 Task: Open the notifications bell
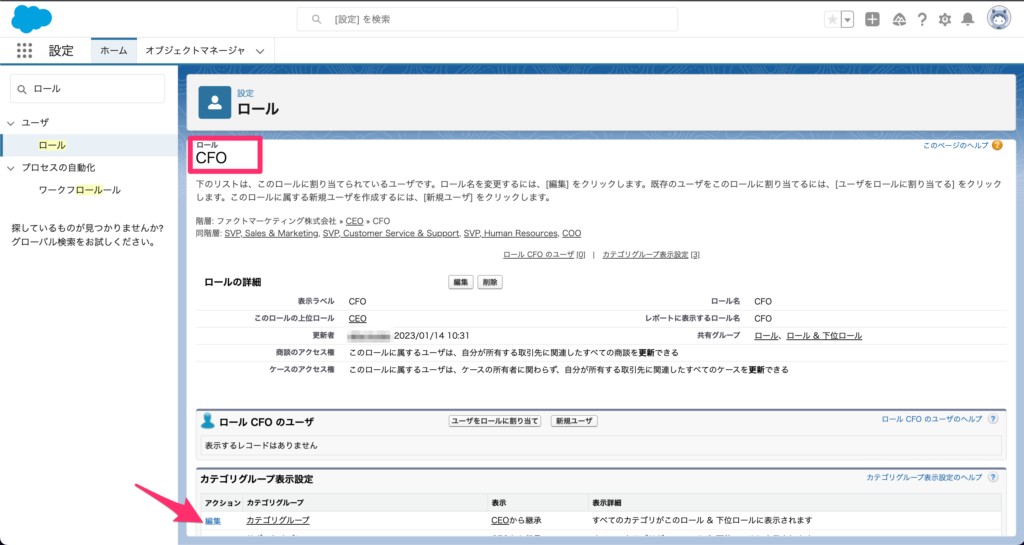pyautogui.click(x=968, y=20)
